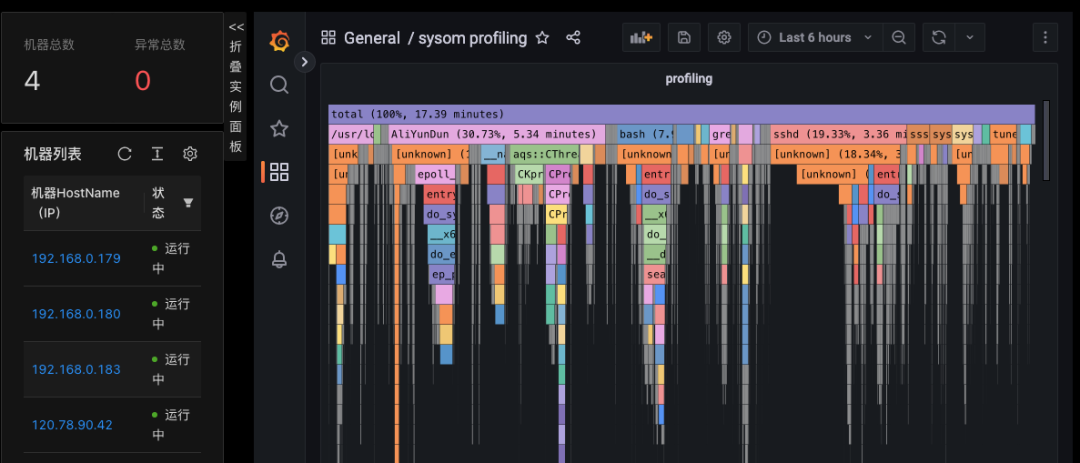Expand the Grafana sidebar with arrow button

pyautogui.click(x=304, y=63)
